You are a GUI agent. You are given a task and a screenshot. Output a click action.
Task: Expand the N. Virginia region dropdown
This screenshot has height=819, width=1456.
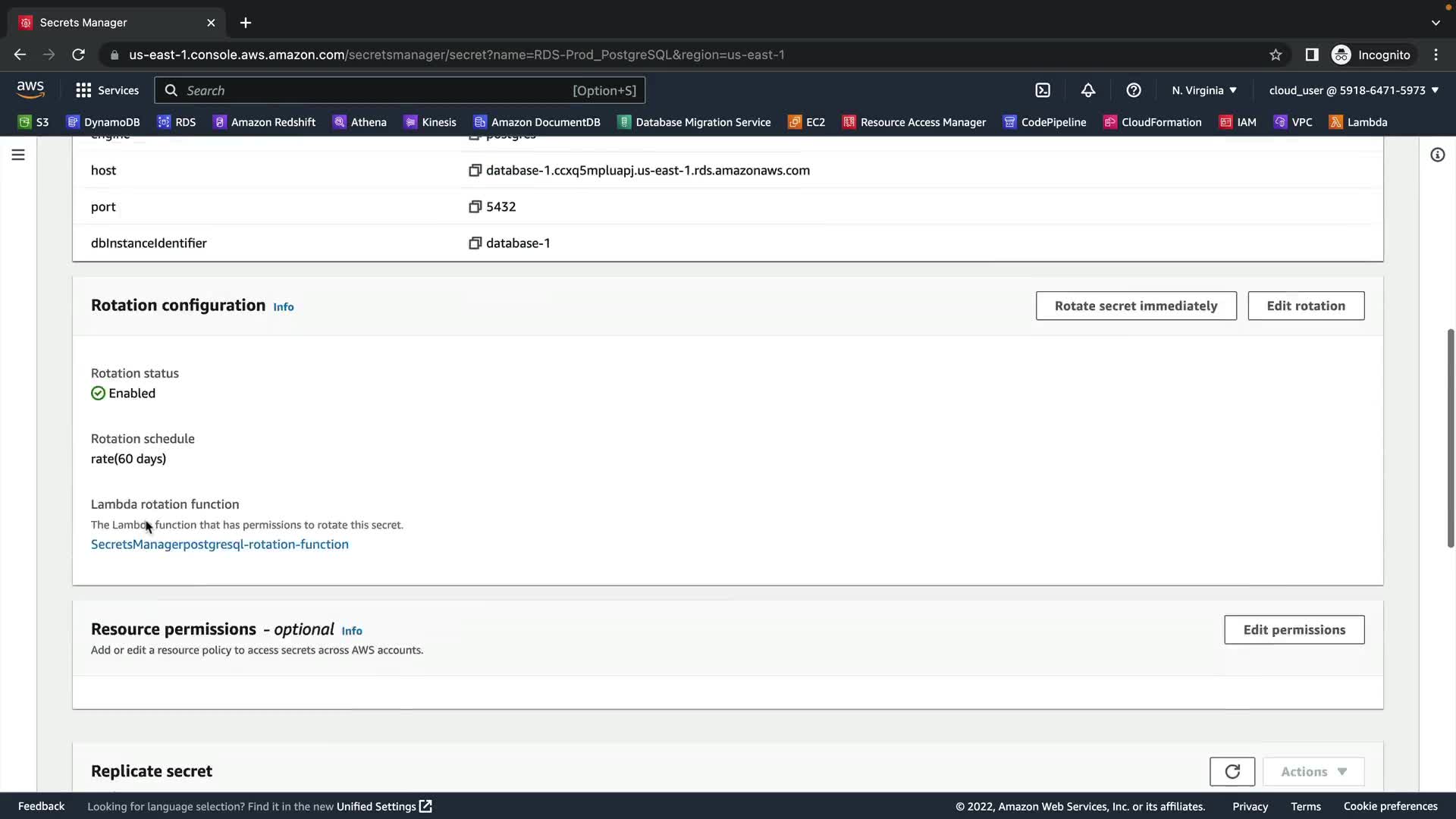coord(1203,90)
